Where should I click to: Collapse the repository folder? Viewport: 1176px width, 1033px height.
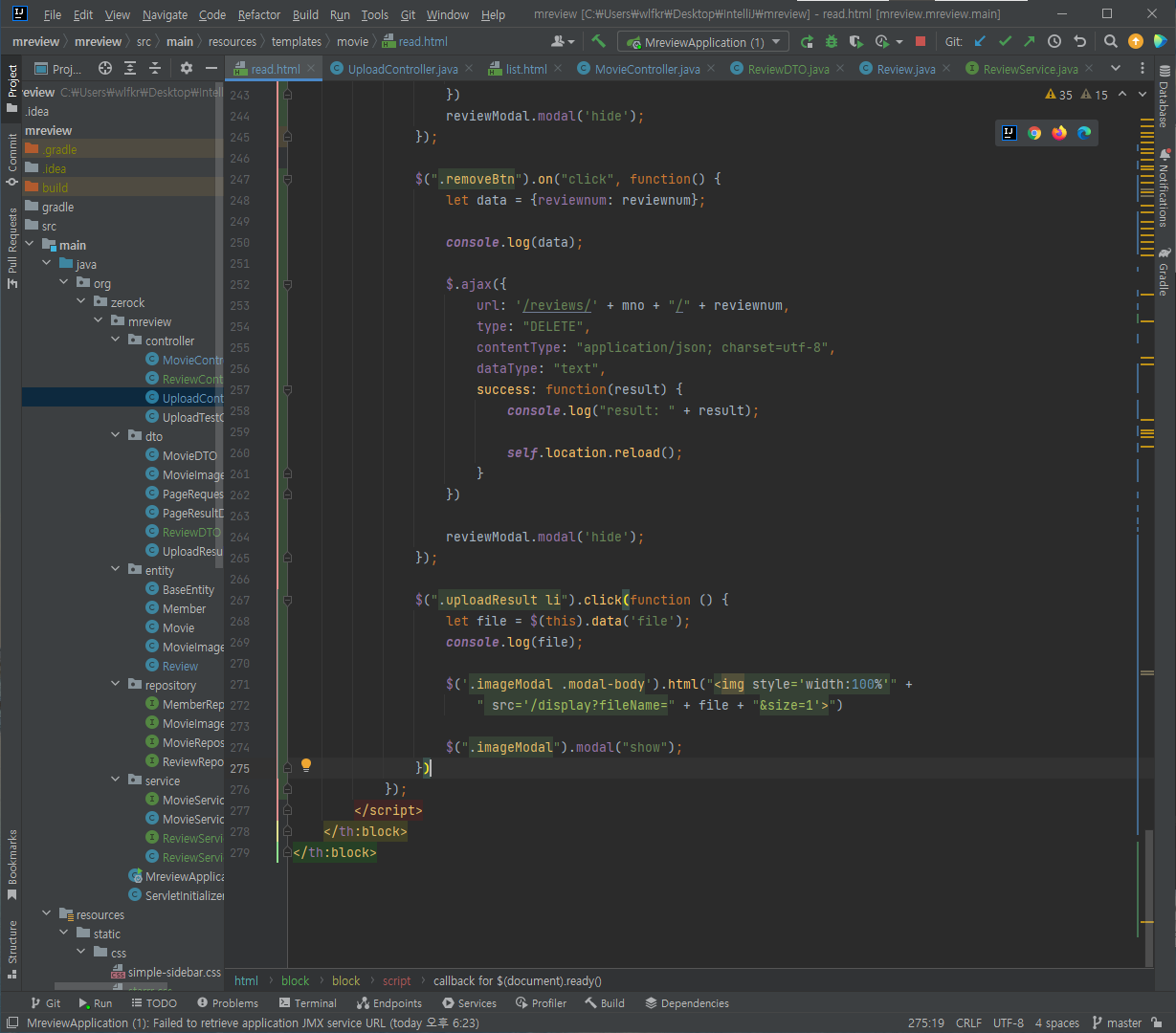[117, 685]
